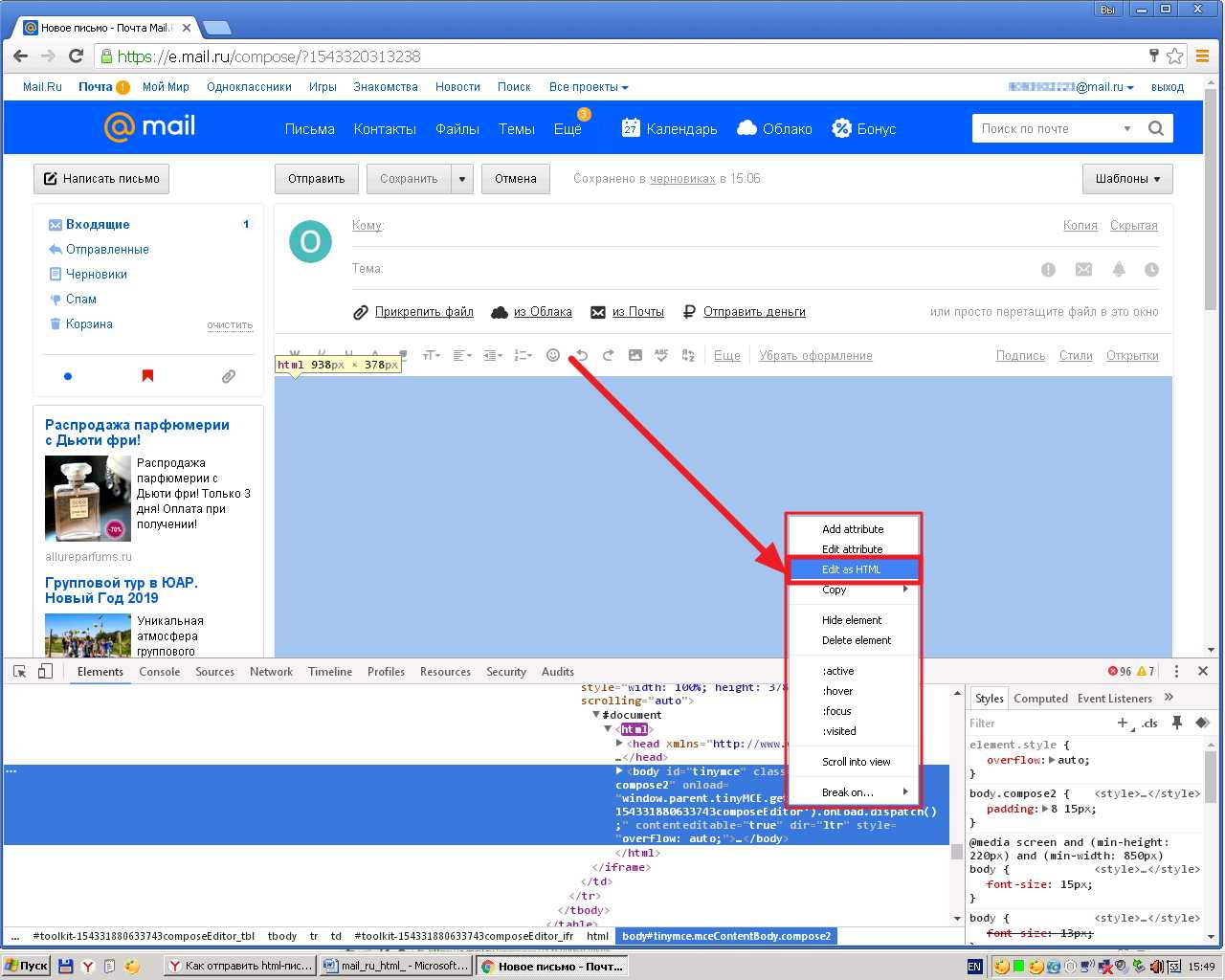Click the redo arrow in editor toolbar

click(x=608, y=355)
